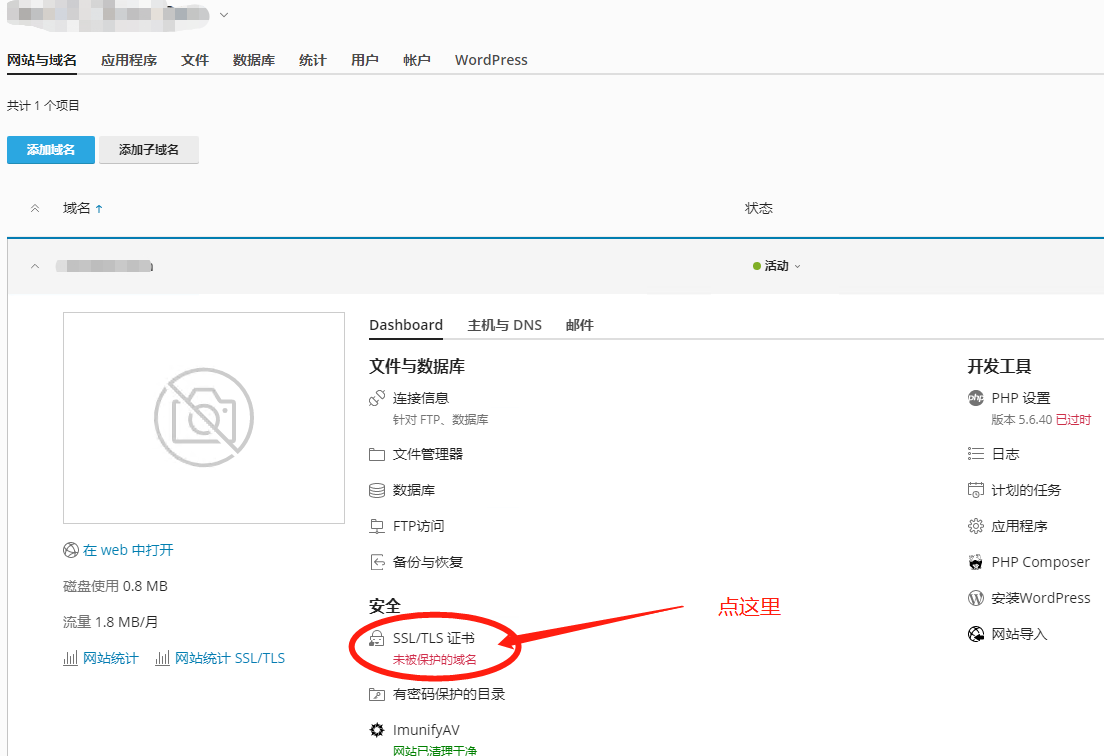Click the bar chart icon beside 网站统计

point(70,658)
